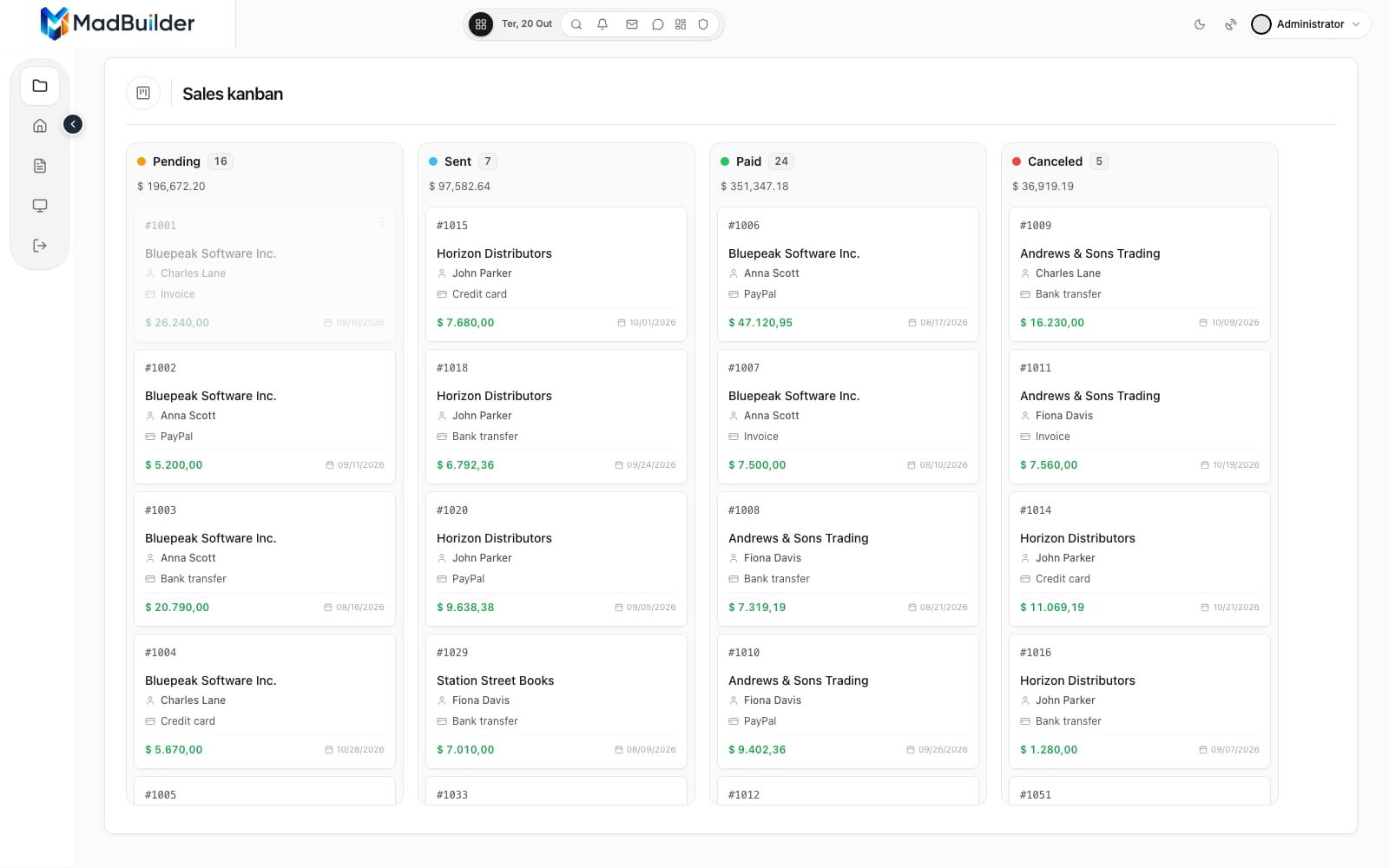This screenshot has height=868, width=1389.
Task: Click Station Street Books on card #1029
Action: point(495,681)
